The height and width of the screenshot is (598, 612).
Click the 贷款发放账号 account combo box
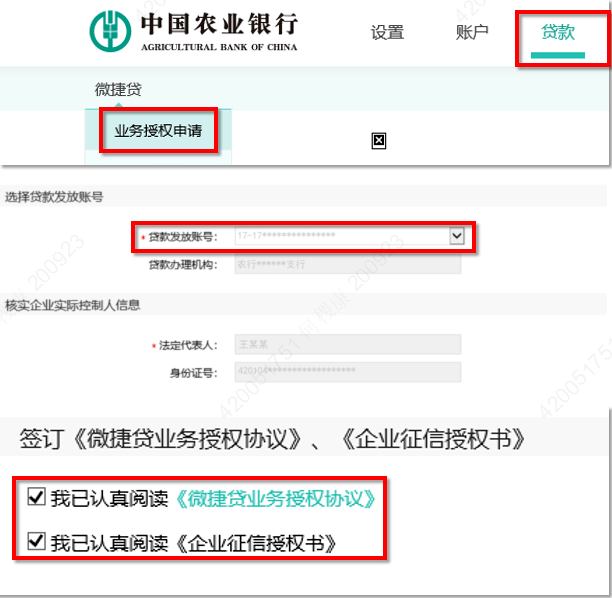(x=349, y=236)
